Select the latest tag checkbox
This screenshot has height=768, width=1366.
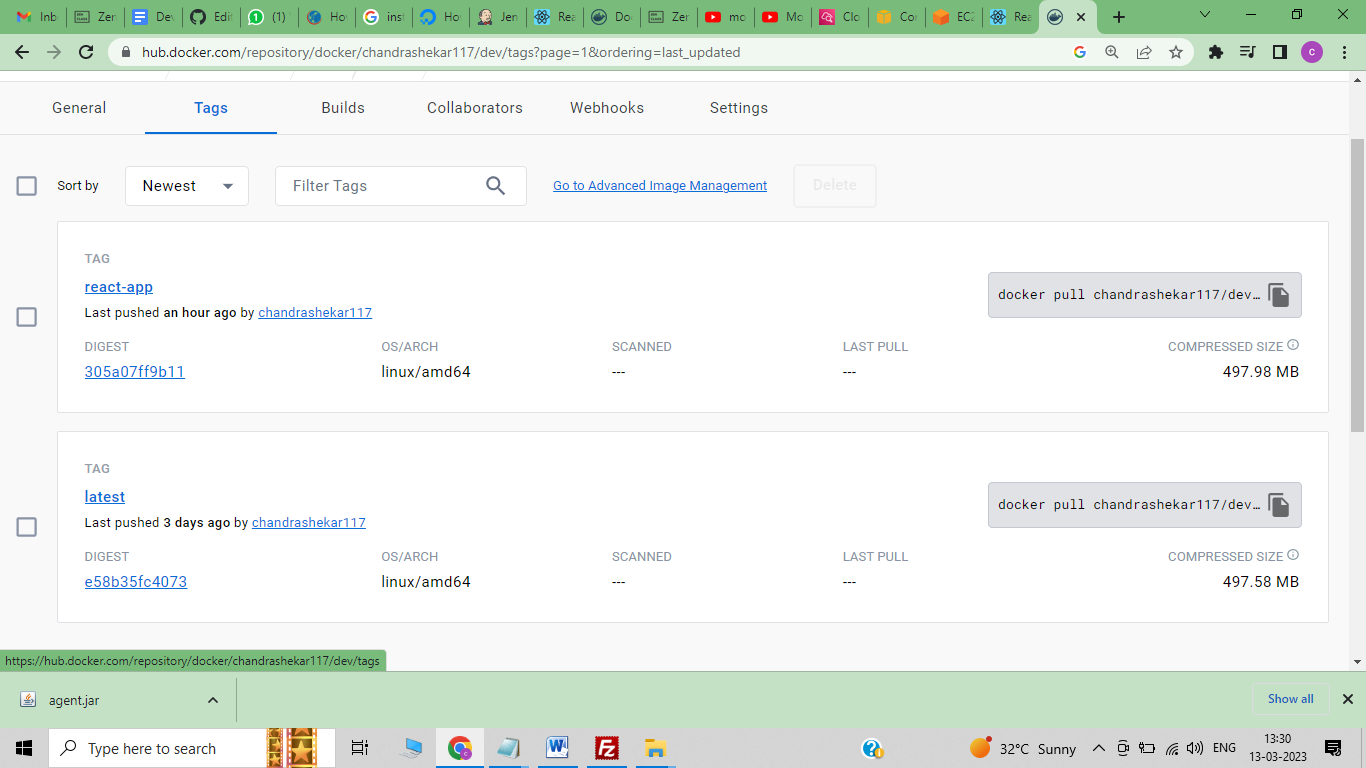(26, 527)
